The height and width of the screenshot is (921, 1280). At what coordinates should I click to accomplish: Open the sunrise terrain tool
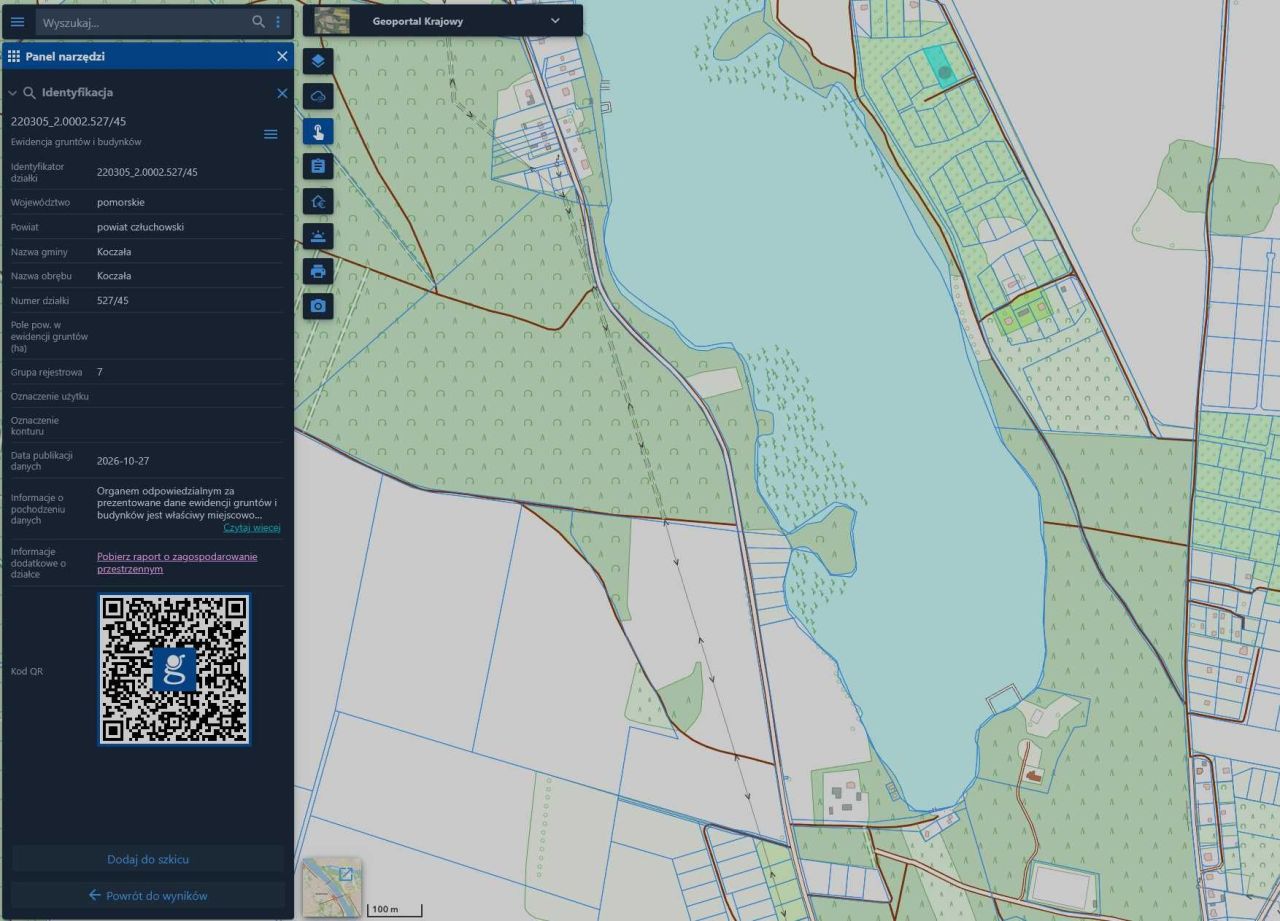pyautogui.click(x=318, y=236)
